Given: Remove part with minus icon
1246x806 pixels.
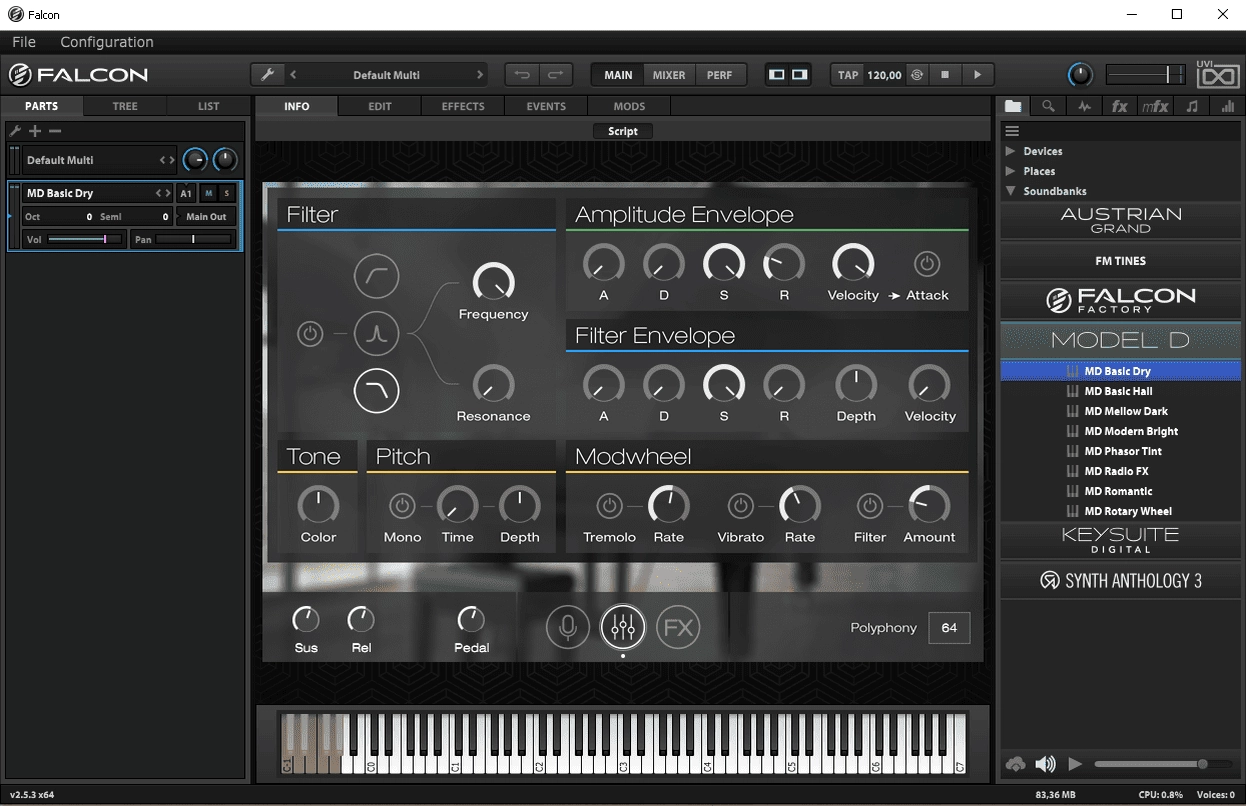Looking at the screenshot, I should tap(55, 131).
